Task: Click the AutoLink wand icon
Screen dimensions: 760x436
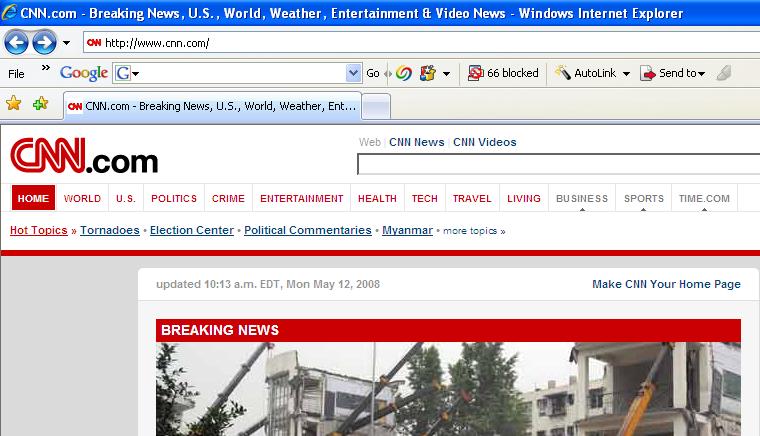Action: 563,73
